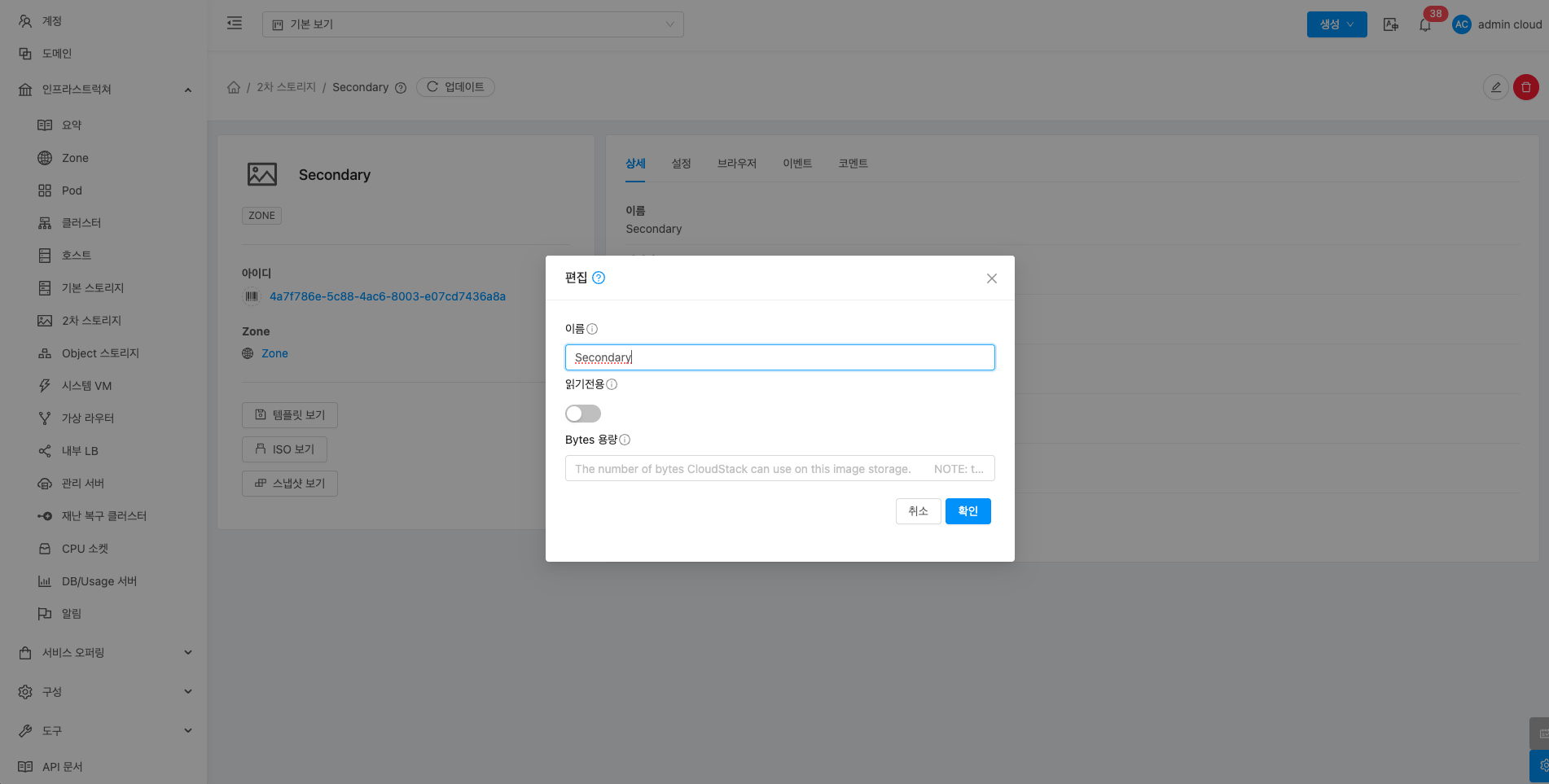Collapse the sidebar with menu fold icon
The width and height of the screenshot is (1549, 784).
point(235,24)
